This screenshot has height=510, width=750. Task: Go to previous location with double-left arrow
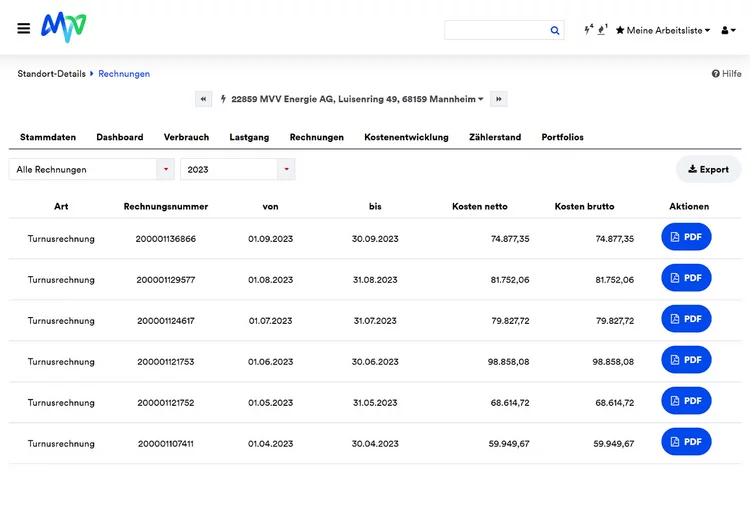pos(203,99)
